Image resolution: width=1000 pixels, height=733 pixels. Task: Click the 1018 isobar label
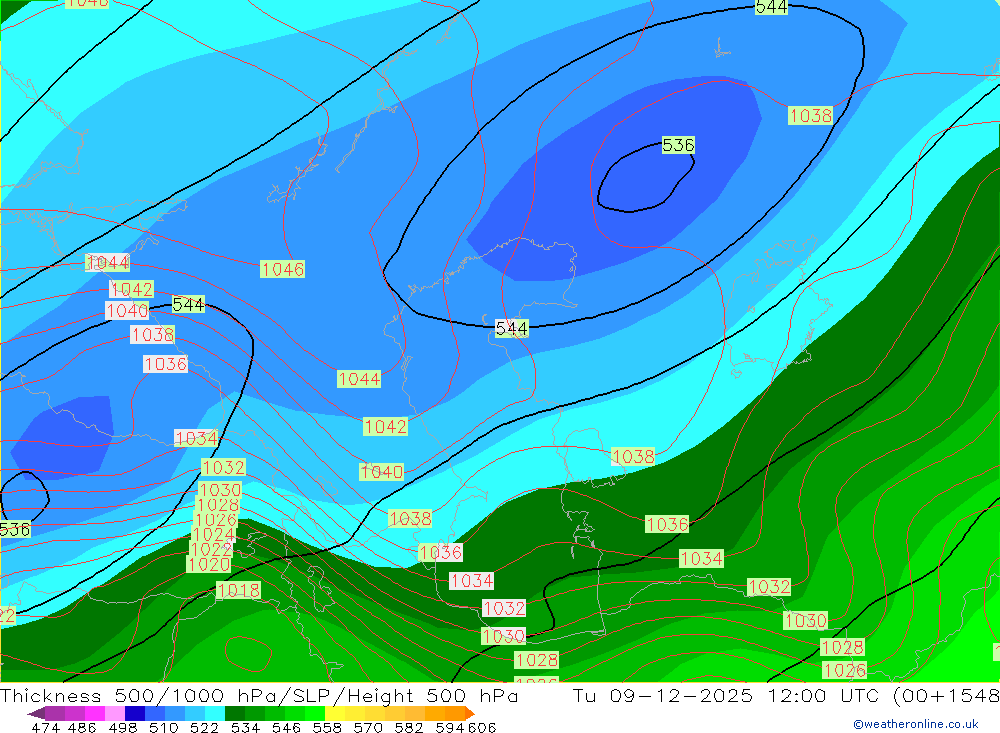[x=239, y=590]
